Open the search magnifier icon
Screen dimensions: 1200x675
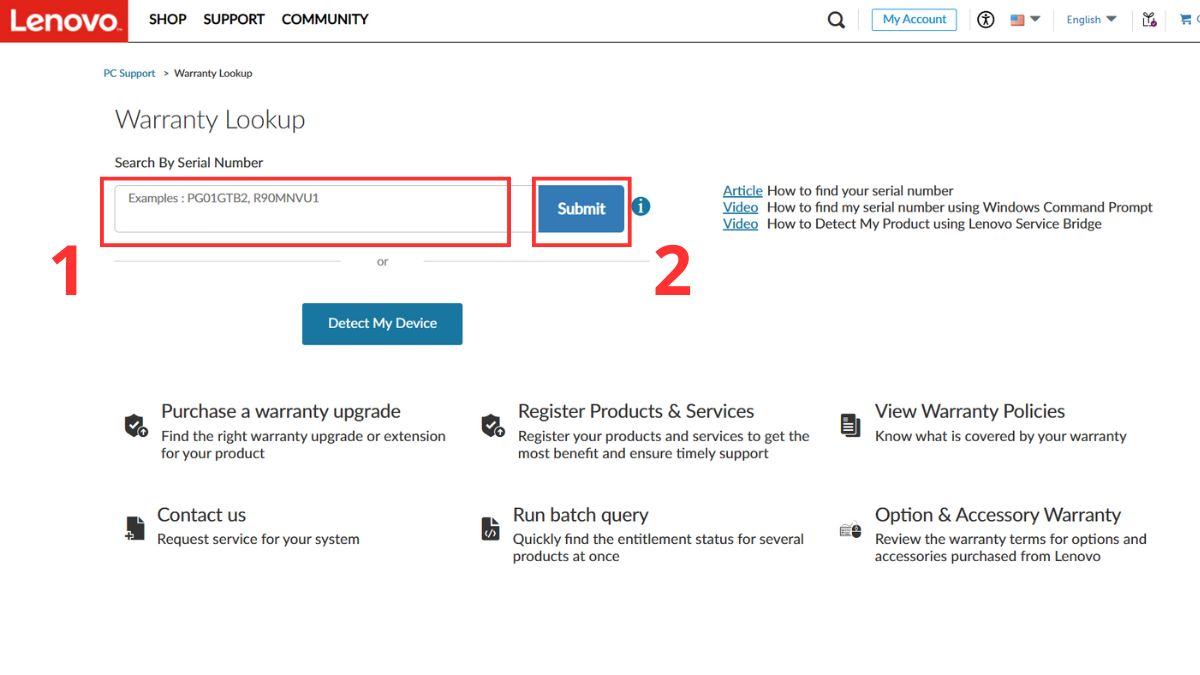[836, 20]
